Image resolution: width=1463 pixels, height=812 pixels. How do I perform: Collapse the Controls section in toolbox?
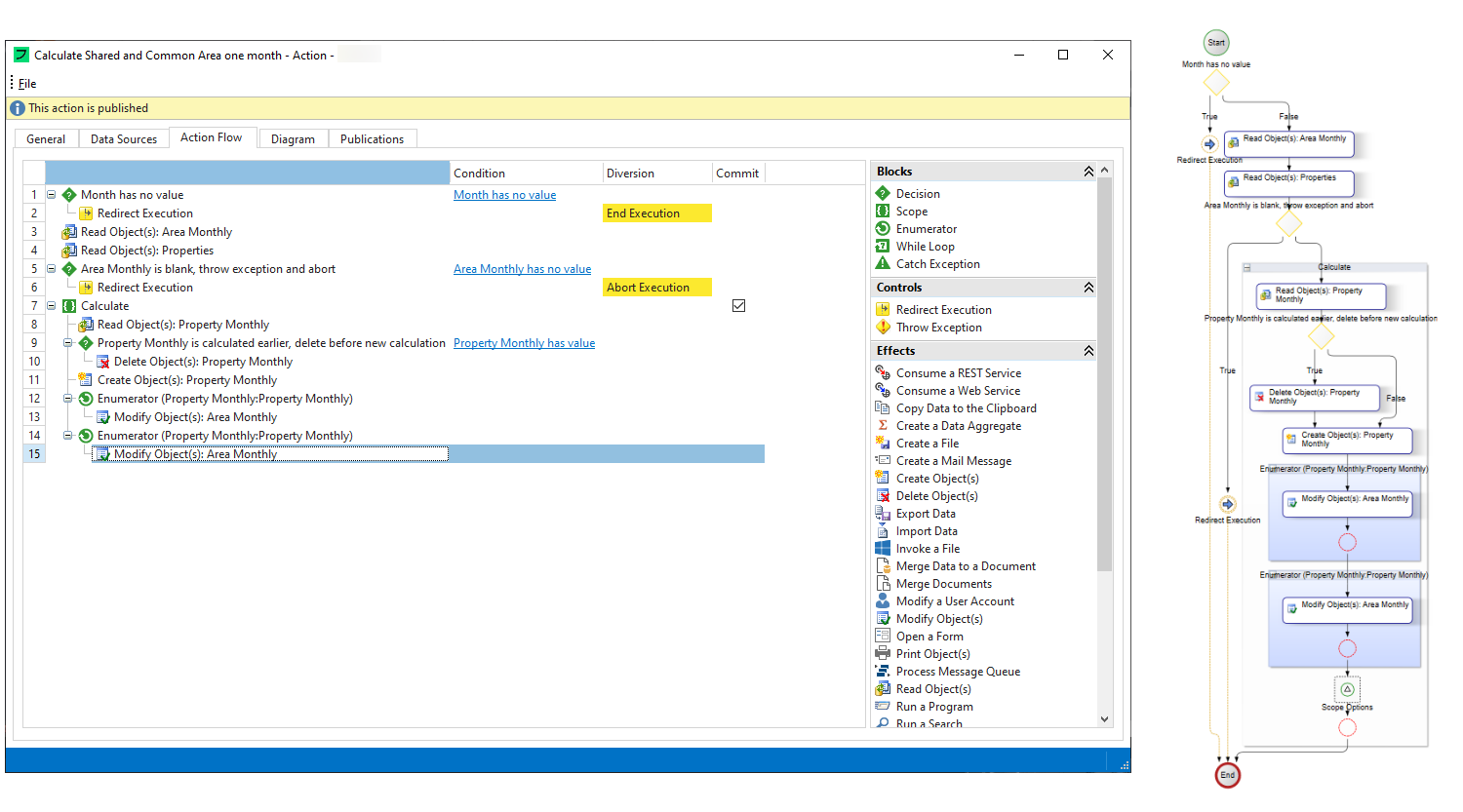tap(1088, 288)
